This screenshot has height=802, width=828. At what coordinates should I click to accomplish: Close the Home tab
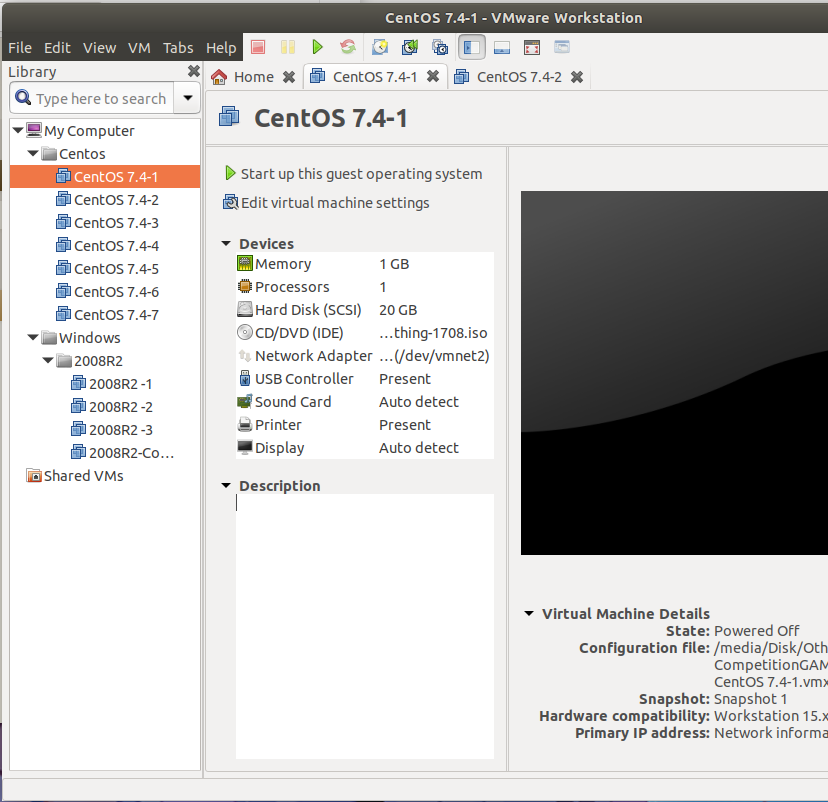[289, 77]
